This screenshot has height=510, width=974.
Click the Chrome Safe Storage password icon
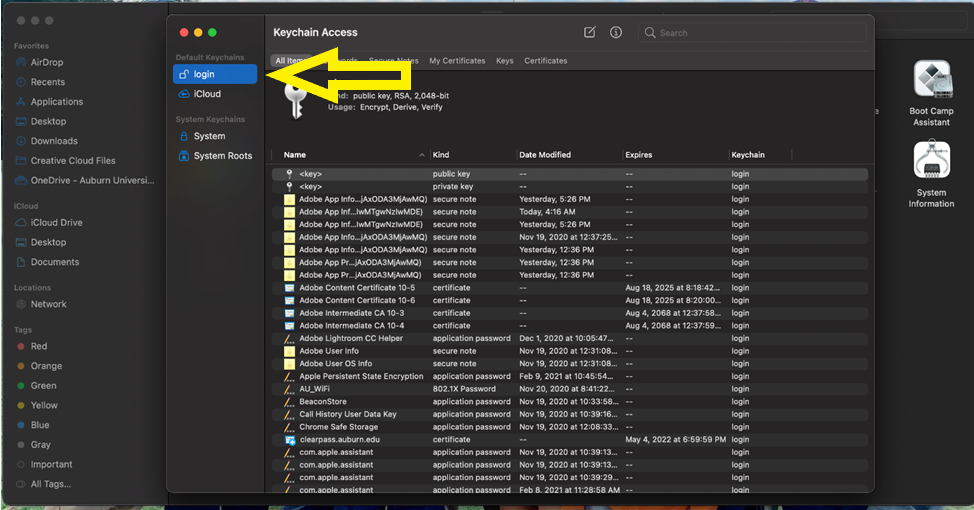click(289, 427)
